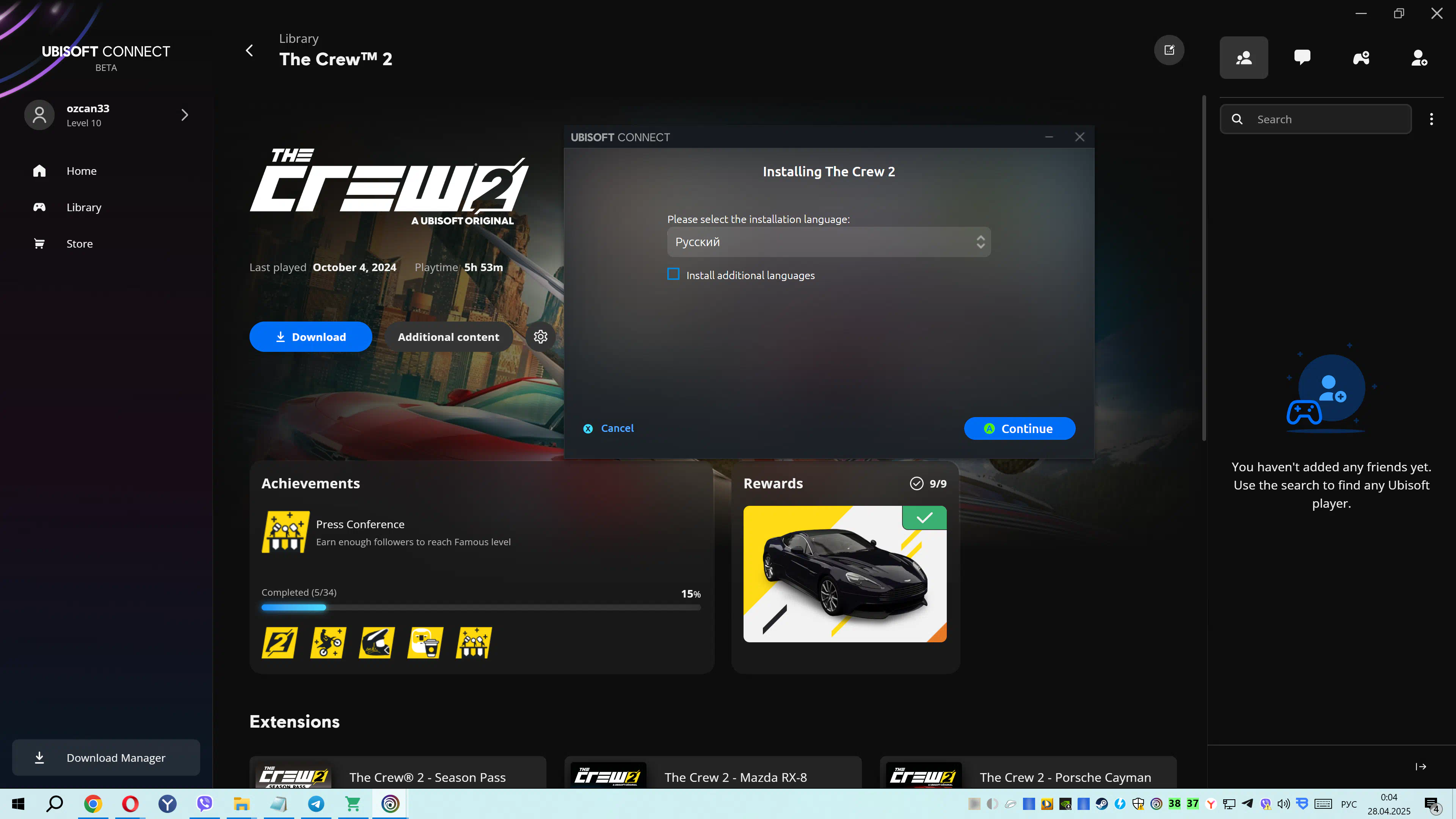Viewport: 1456px width, 819px height.
Task: Collapse the friends side panel
Action: pyautogui.click(x=1421, y=766)
